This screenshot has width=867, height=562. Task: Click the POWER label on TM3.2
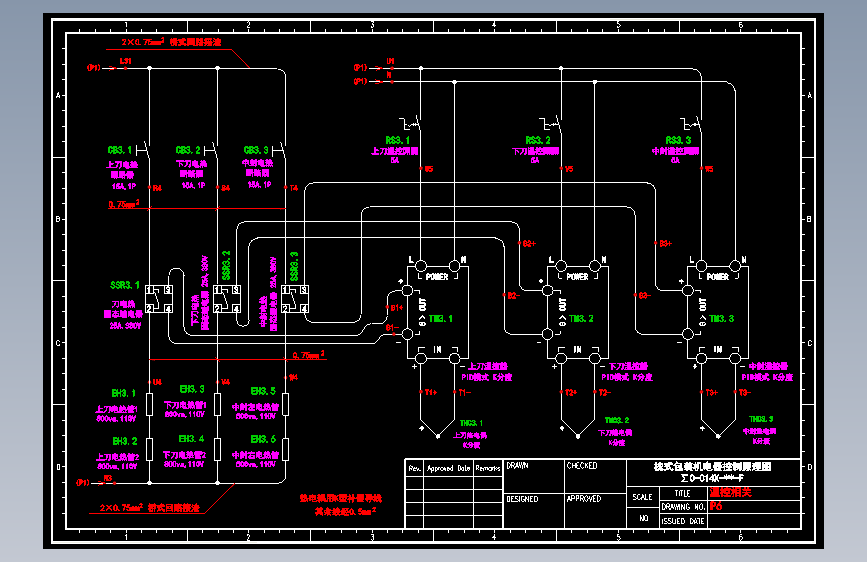[577, 277]
